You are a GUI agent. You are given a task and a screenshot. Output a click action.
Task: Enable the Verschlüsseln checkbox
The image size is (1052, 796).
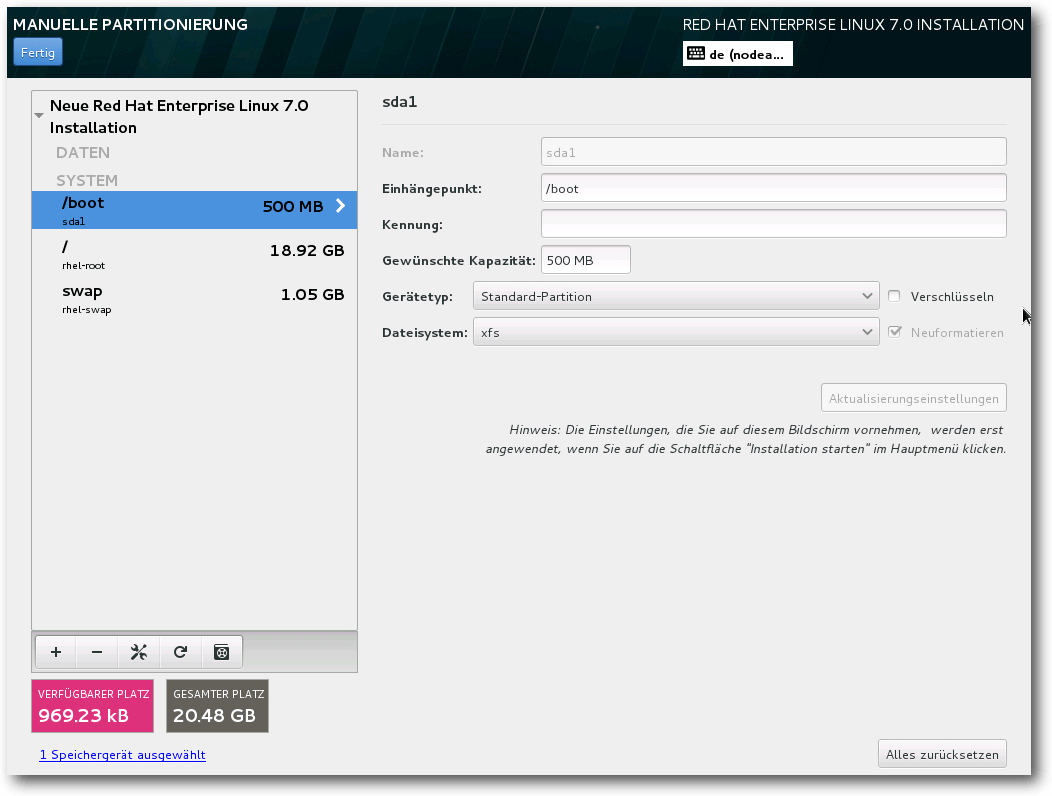(x=894, y=296)
